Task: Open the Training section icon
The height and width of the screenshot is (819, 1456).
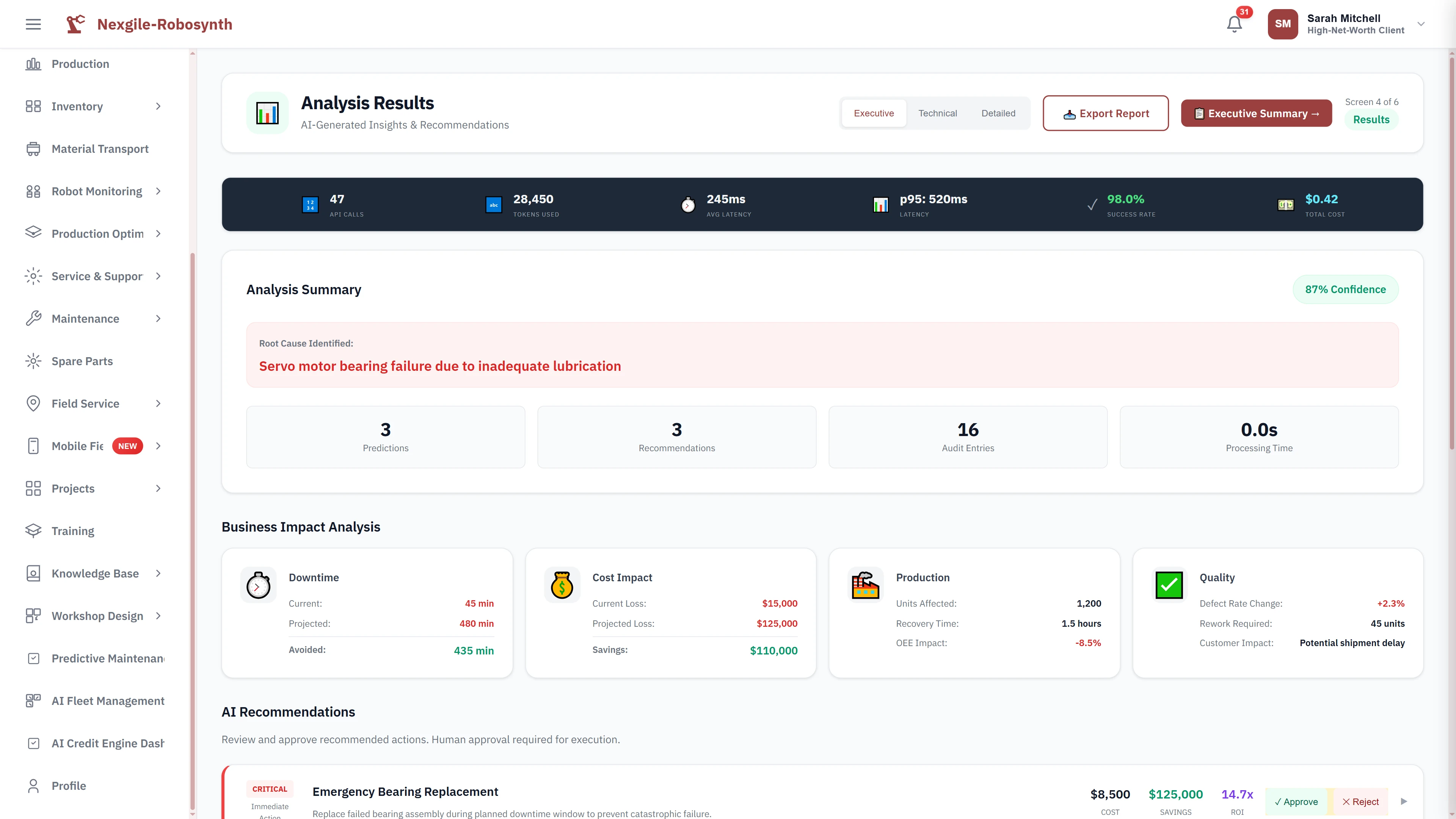Action: pyautogui.click(x=33, y=531)
